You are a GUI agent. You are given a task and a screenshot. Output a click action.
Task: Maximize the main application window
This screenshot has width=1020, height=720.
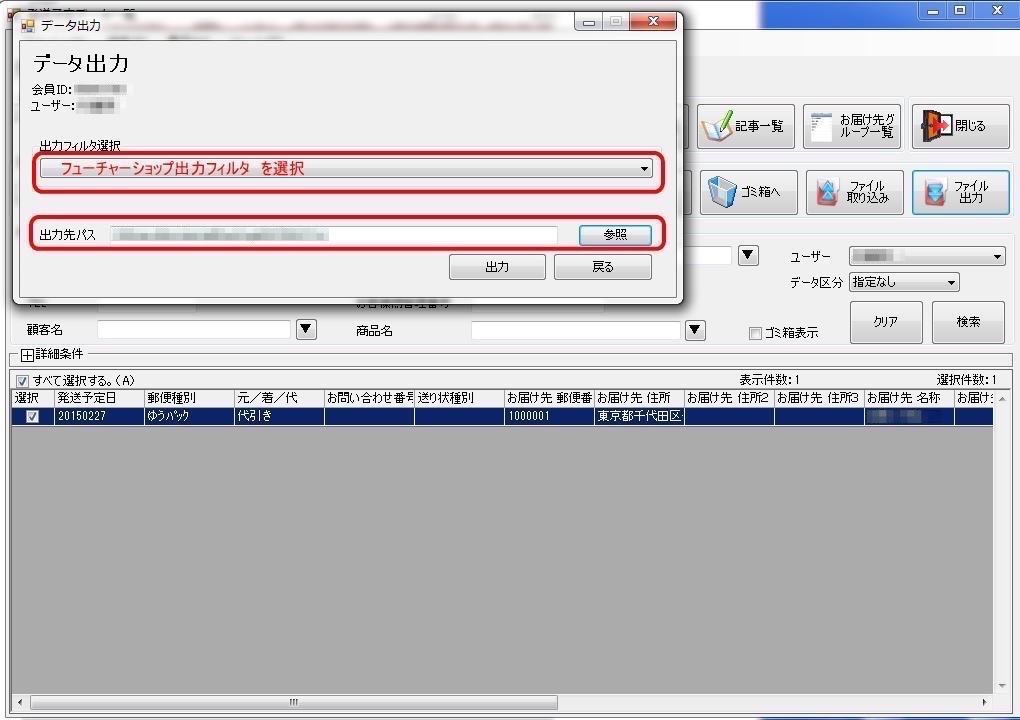tap(960, 10)
